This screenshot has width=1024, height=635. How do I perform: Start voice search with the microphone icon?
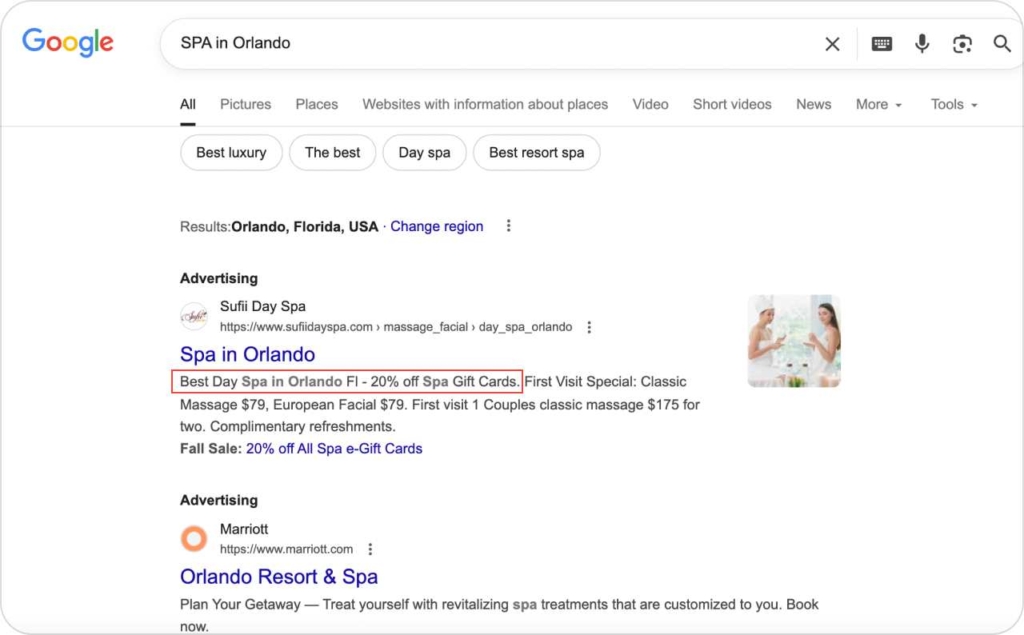pyautogui.click(x=921, y=43)
